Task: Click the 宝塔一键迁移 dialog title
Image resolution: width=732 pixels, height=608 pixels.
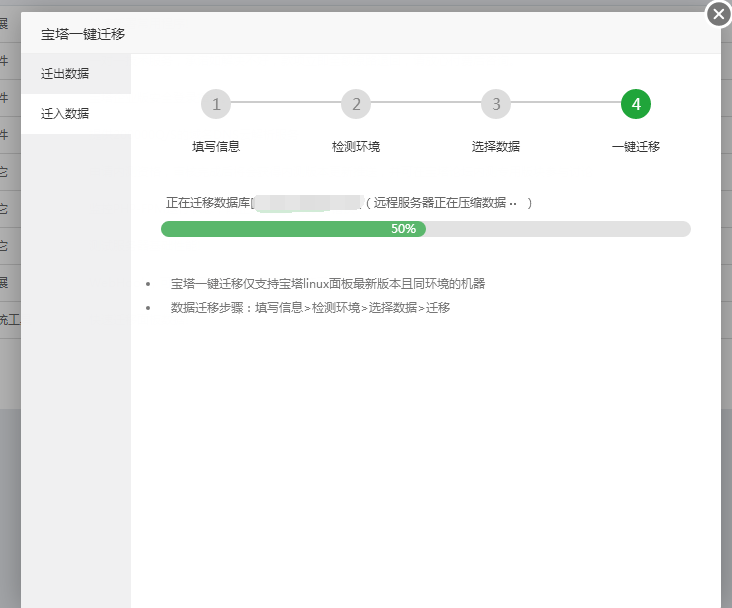Action: pos(83,34)
